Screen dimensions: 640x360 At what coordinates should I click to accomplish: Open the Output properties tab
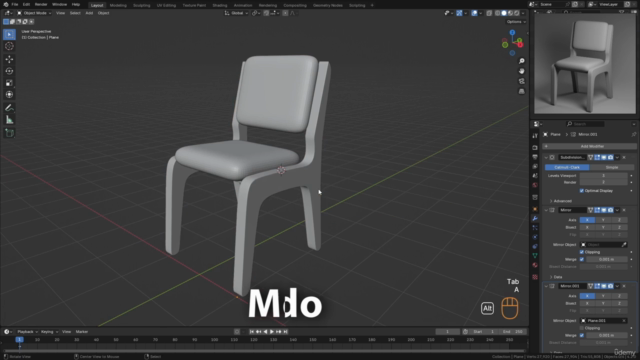click(535, 157)
